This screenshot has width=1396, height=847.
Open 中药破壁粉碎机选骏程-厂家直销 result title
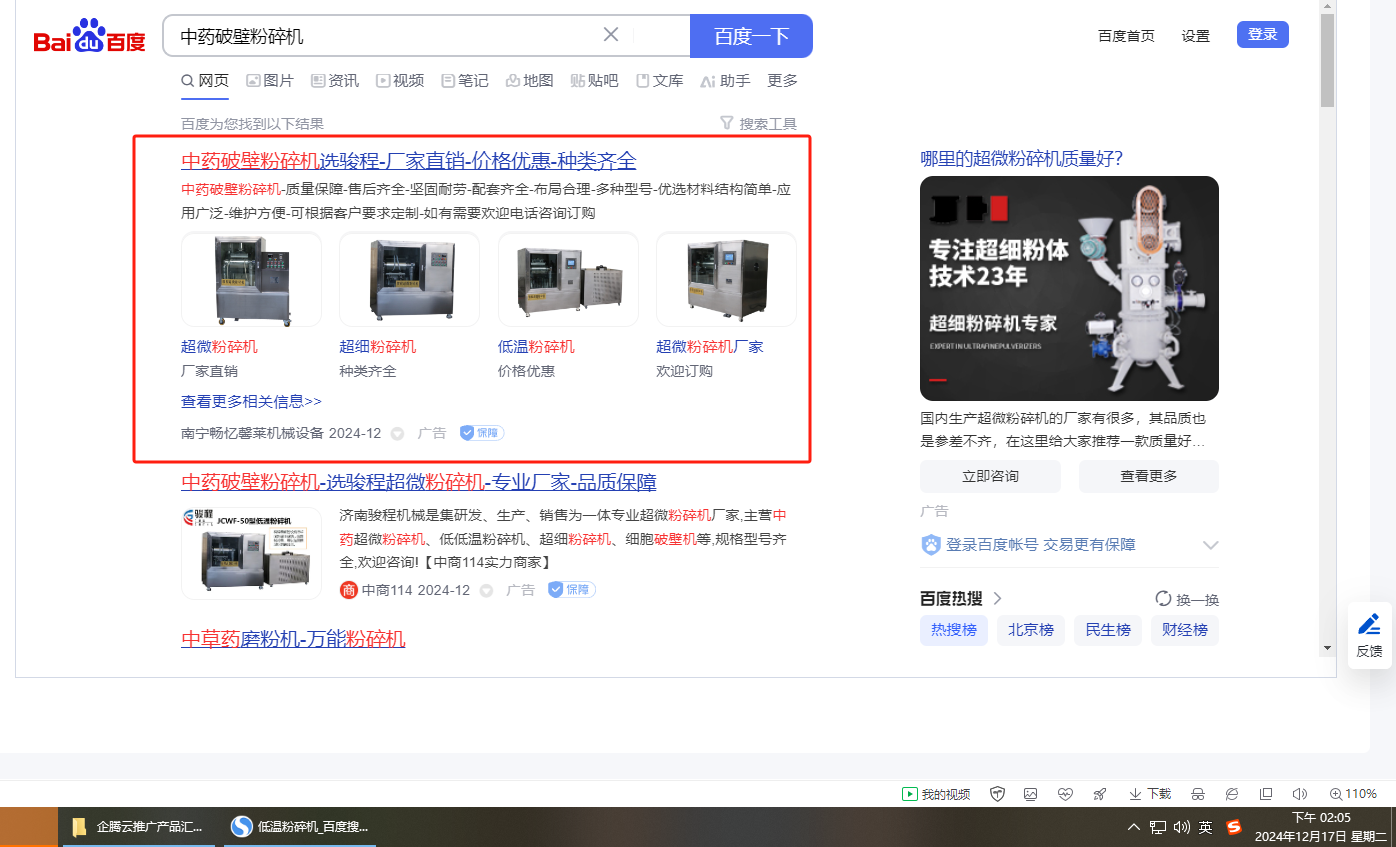[x=409, y=161]
